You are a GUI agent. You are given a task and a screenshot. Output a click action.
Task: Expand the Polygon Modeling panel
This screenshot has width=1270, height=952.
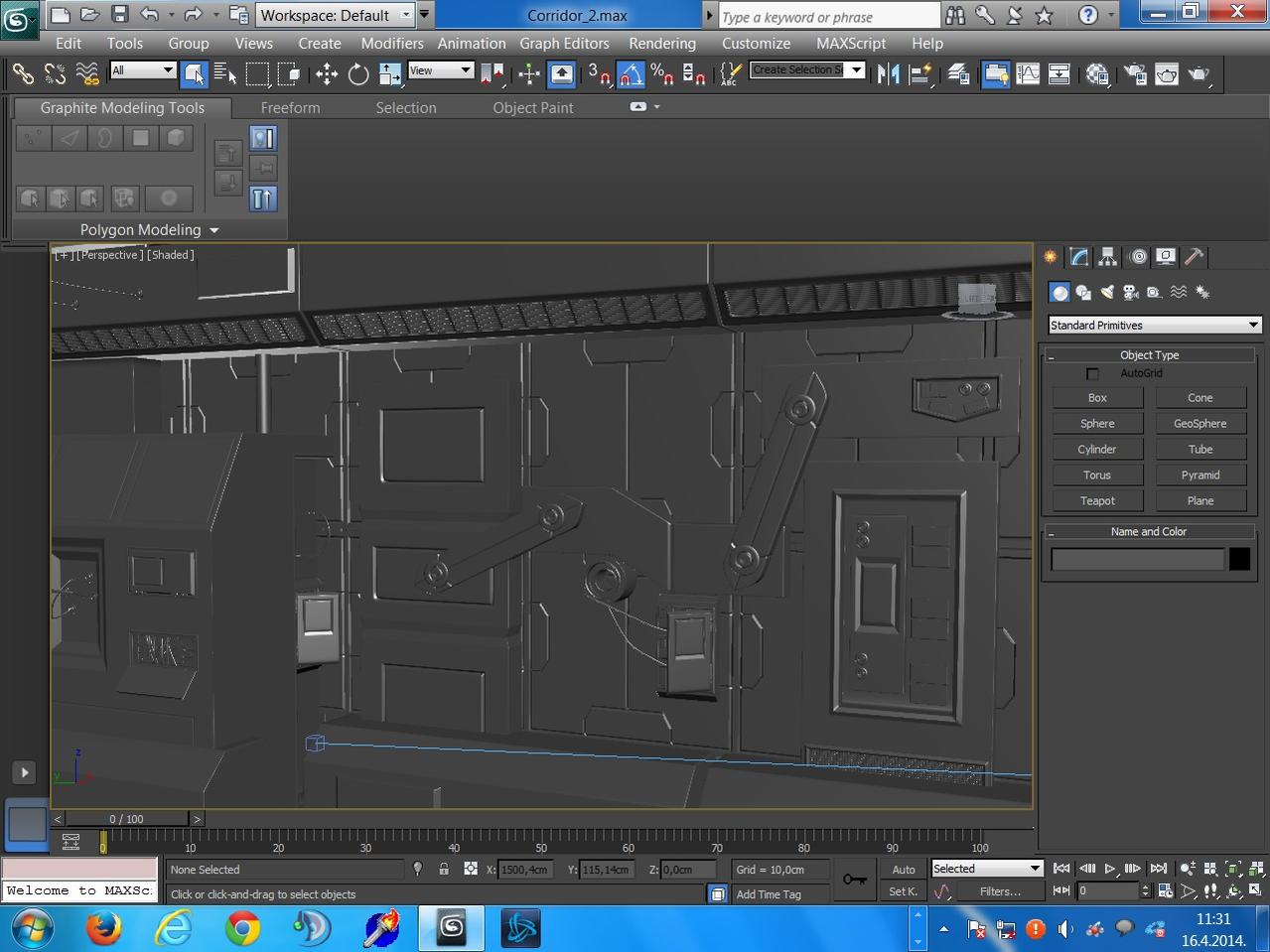(x=149, y=229)
